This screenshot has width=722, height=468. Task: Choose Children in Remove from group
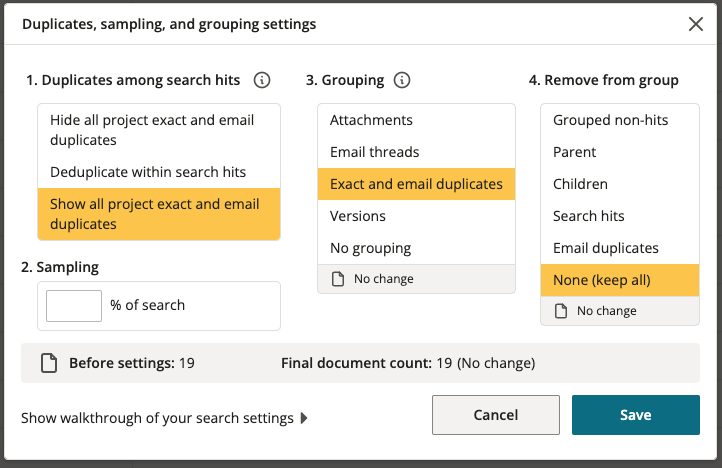pyautogui.click(x=620, y=184)
